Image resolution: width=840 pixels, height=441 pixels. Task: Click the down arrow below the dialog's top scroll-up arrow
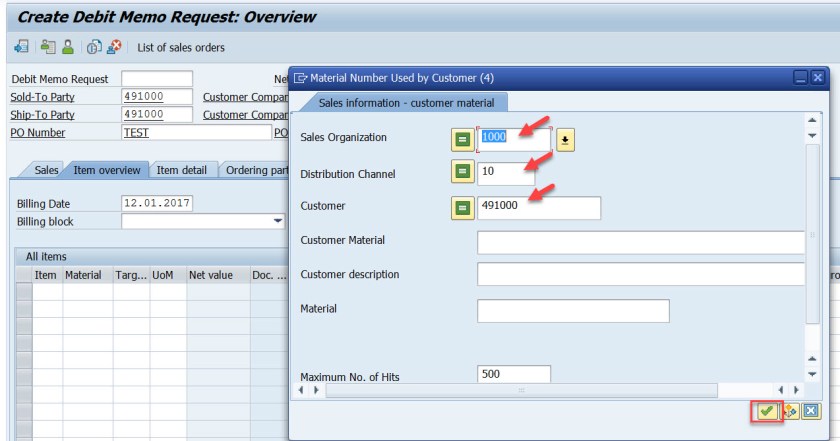click(812, 136)
